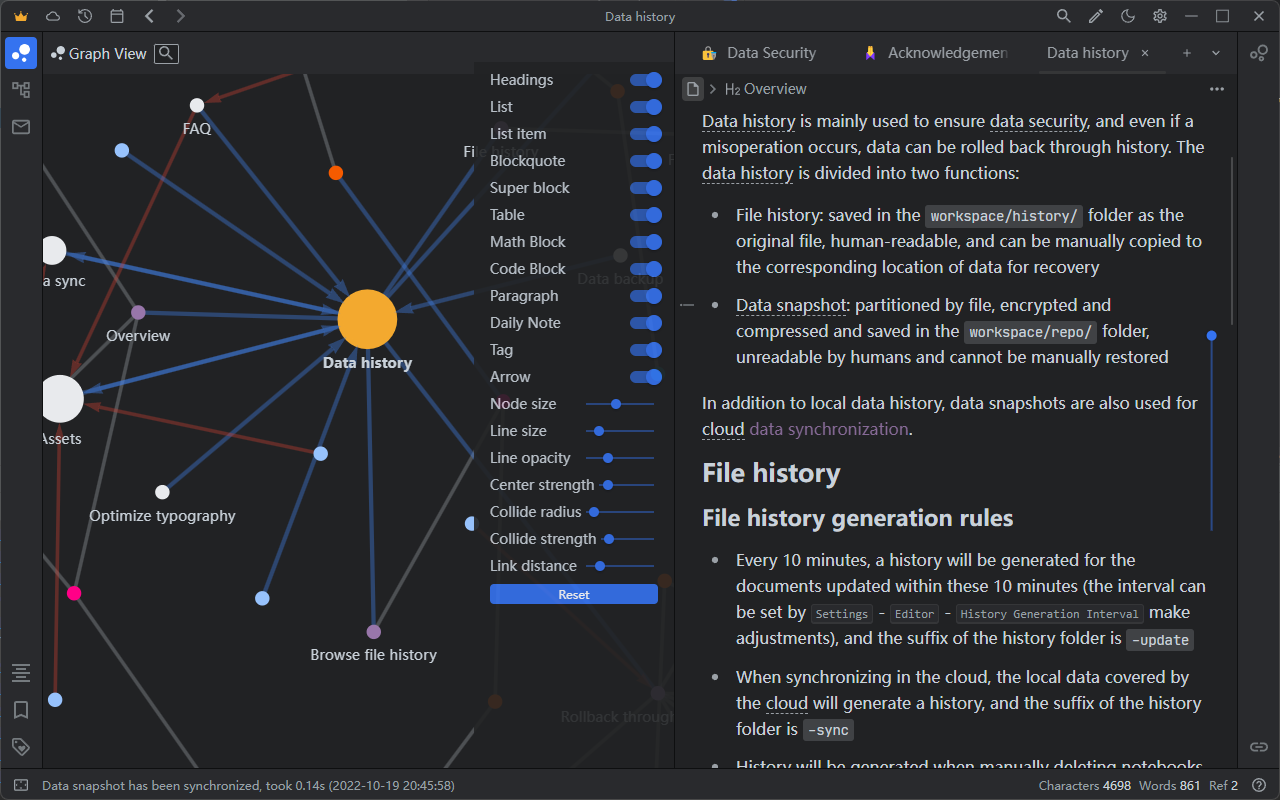This screenshot has width=1280, height=800.
Task: Open the Bookmark panel icon
Action: point(21,710)
